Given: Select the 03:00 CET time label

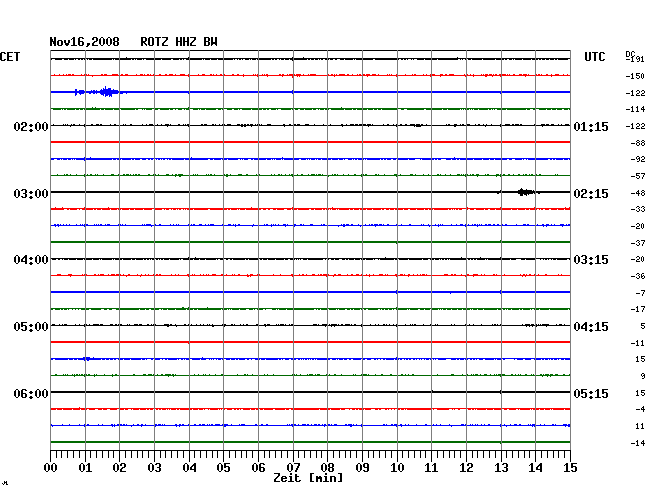Looking at the screenshot, I should (31, 194).
